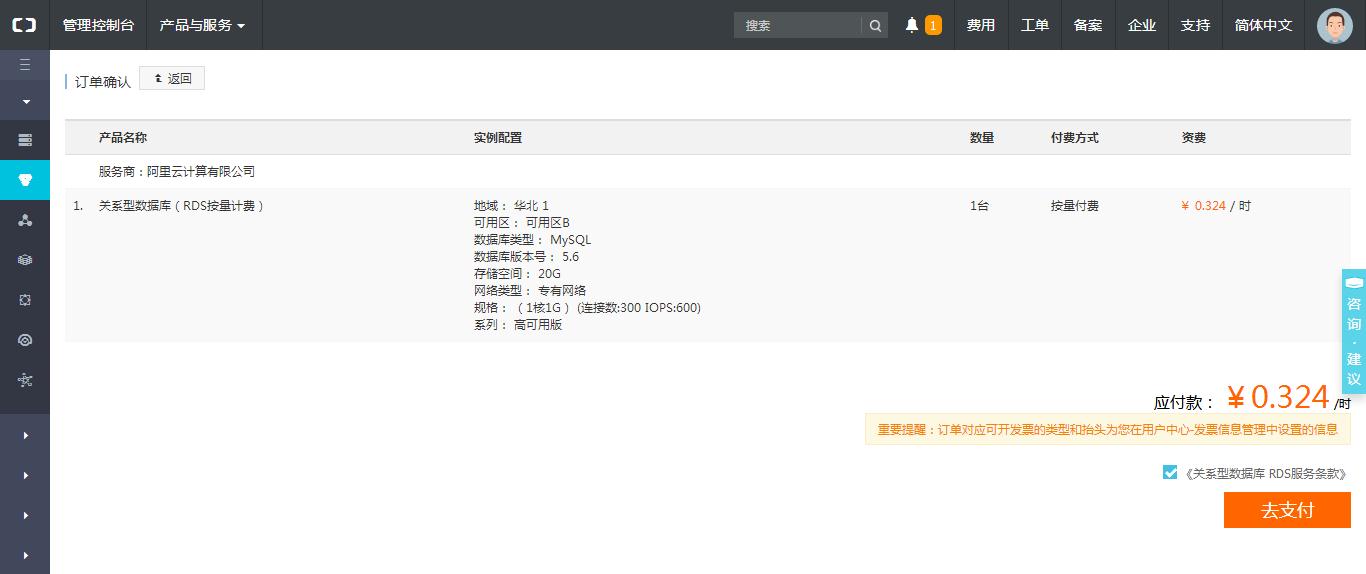Click the 资费 column header

point(1194,138)
